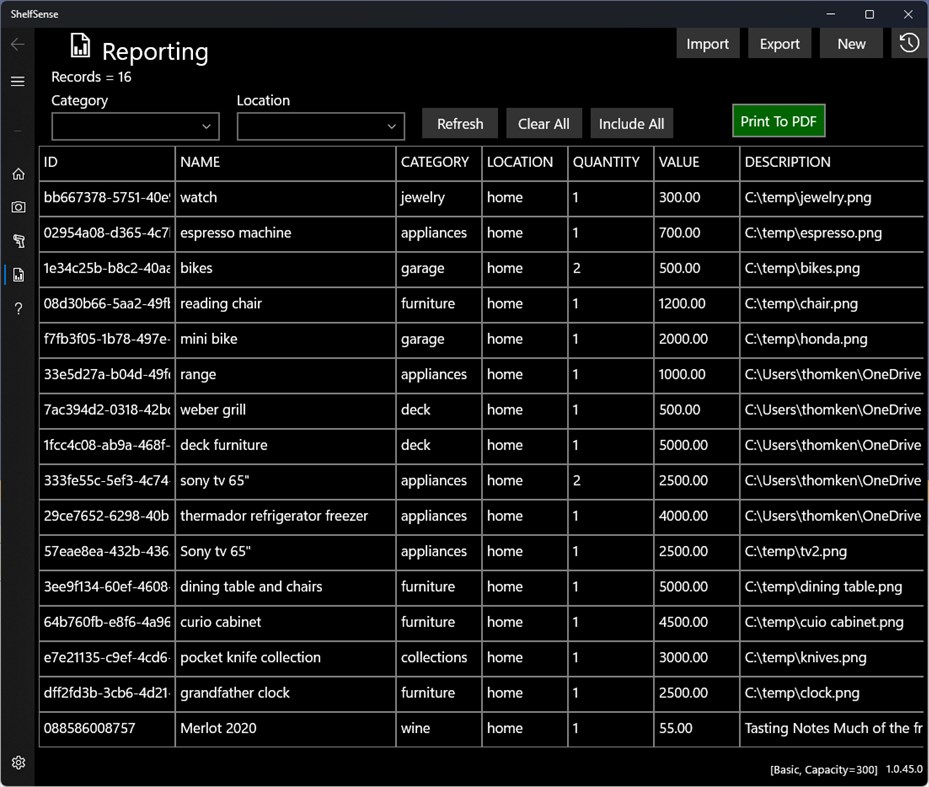Click the NAME column header
929x787 pixels.
coord(201,162)
